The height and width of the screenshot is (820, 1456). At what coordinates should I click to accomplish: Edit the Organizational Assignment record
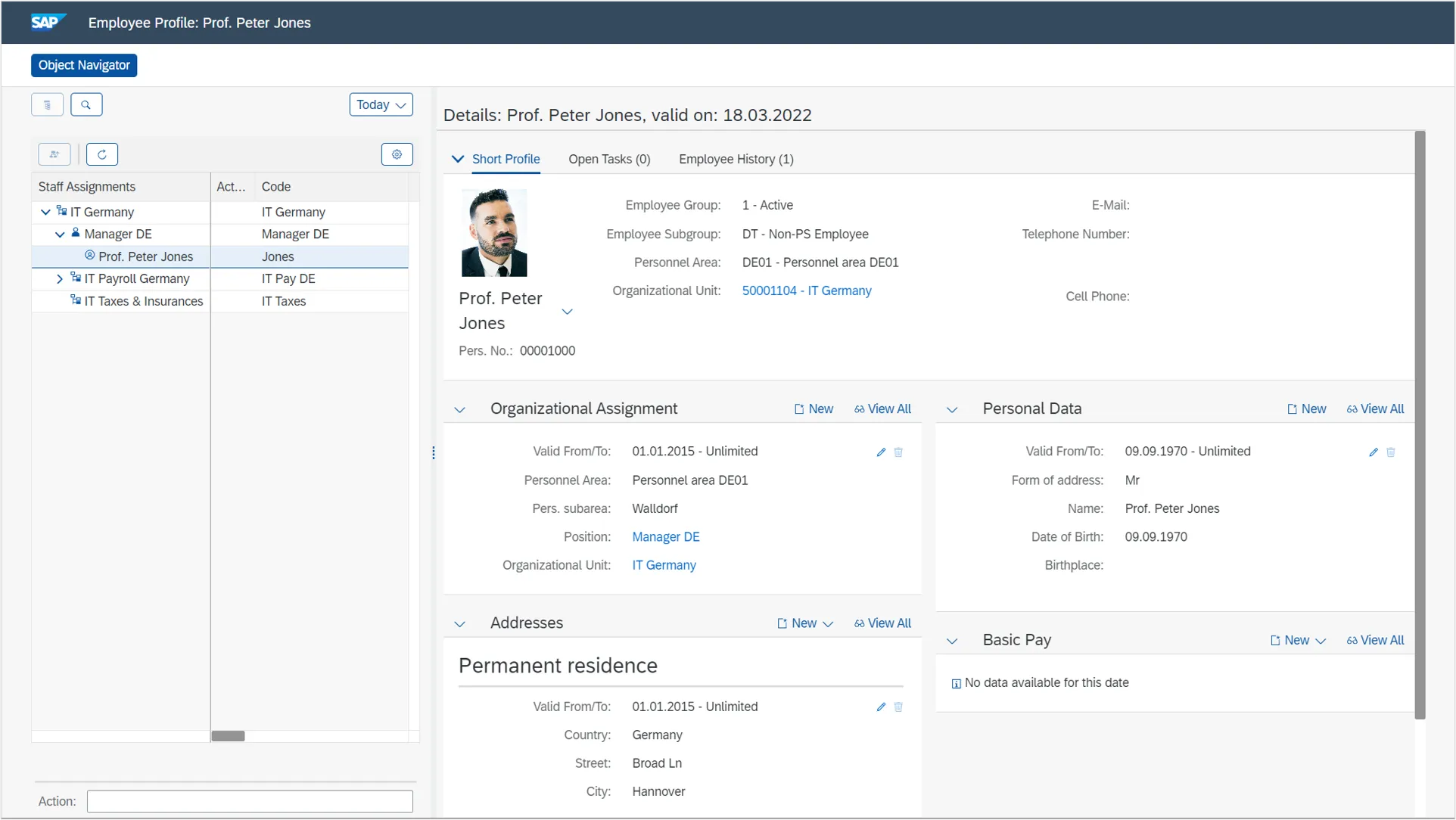(x=880, y=452)
